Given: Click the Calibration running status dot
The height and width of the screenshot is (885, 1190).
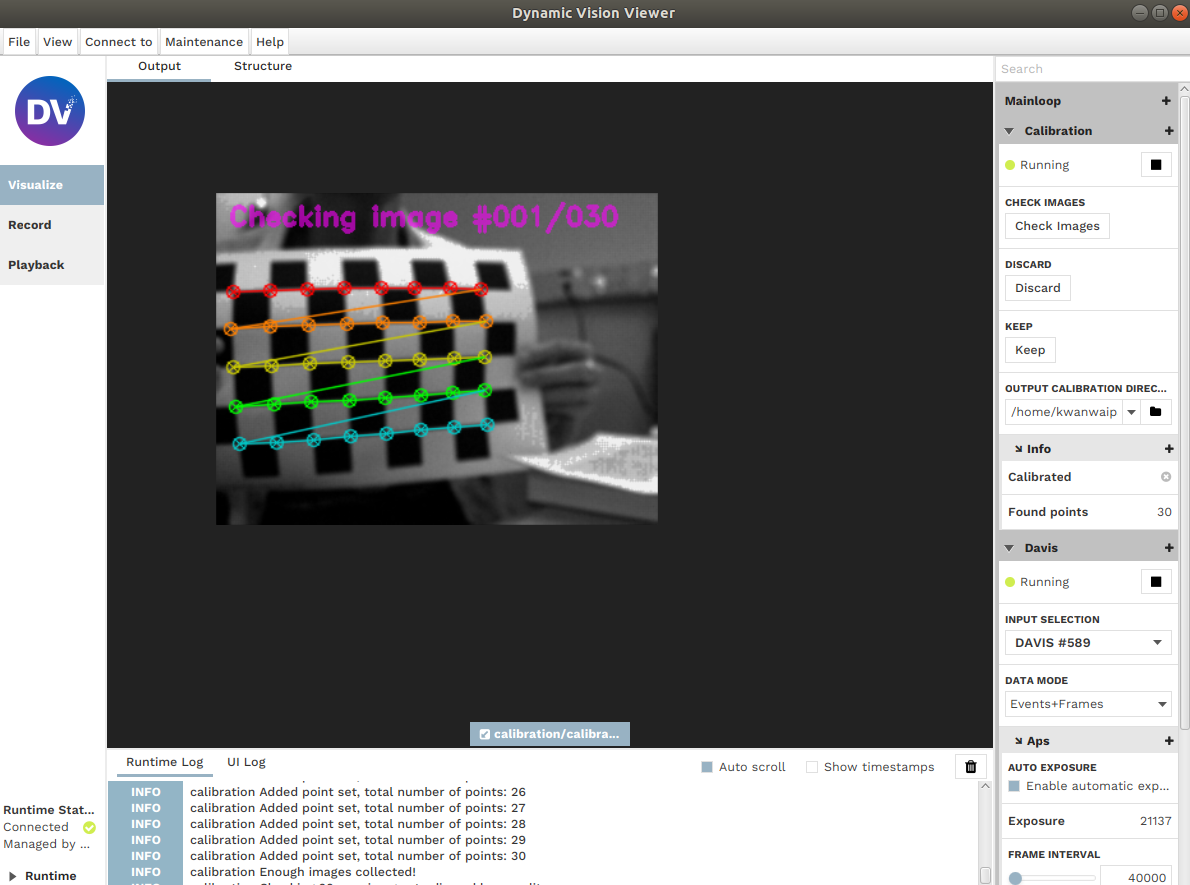Looking at the screenshot, I should click(1010, 165).
